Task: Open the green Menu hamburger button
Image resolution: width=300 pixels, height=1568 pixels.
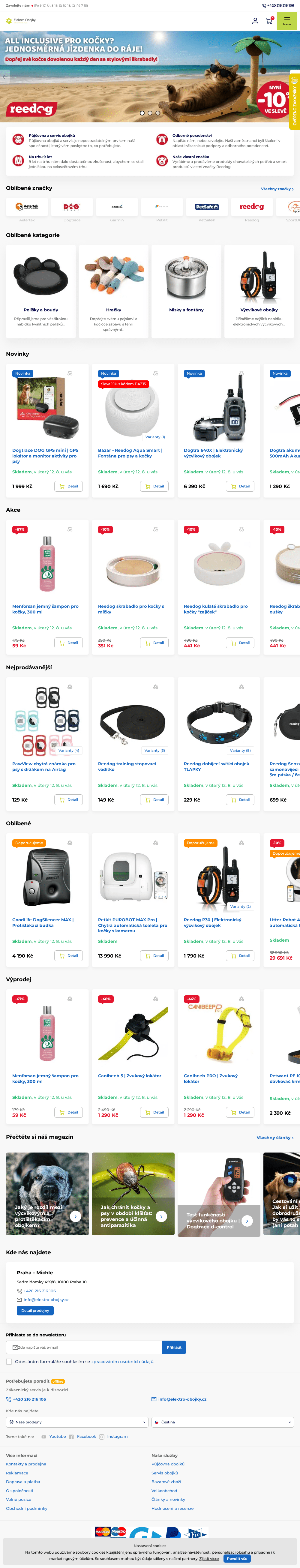Action: tap(286, 21)
